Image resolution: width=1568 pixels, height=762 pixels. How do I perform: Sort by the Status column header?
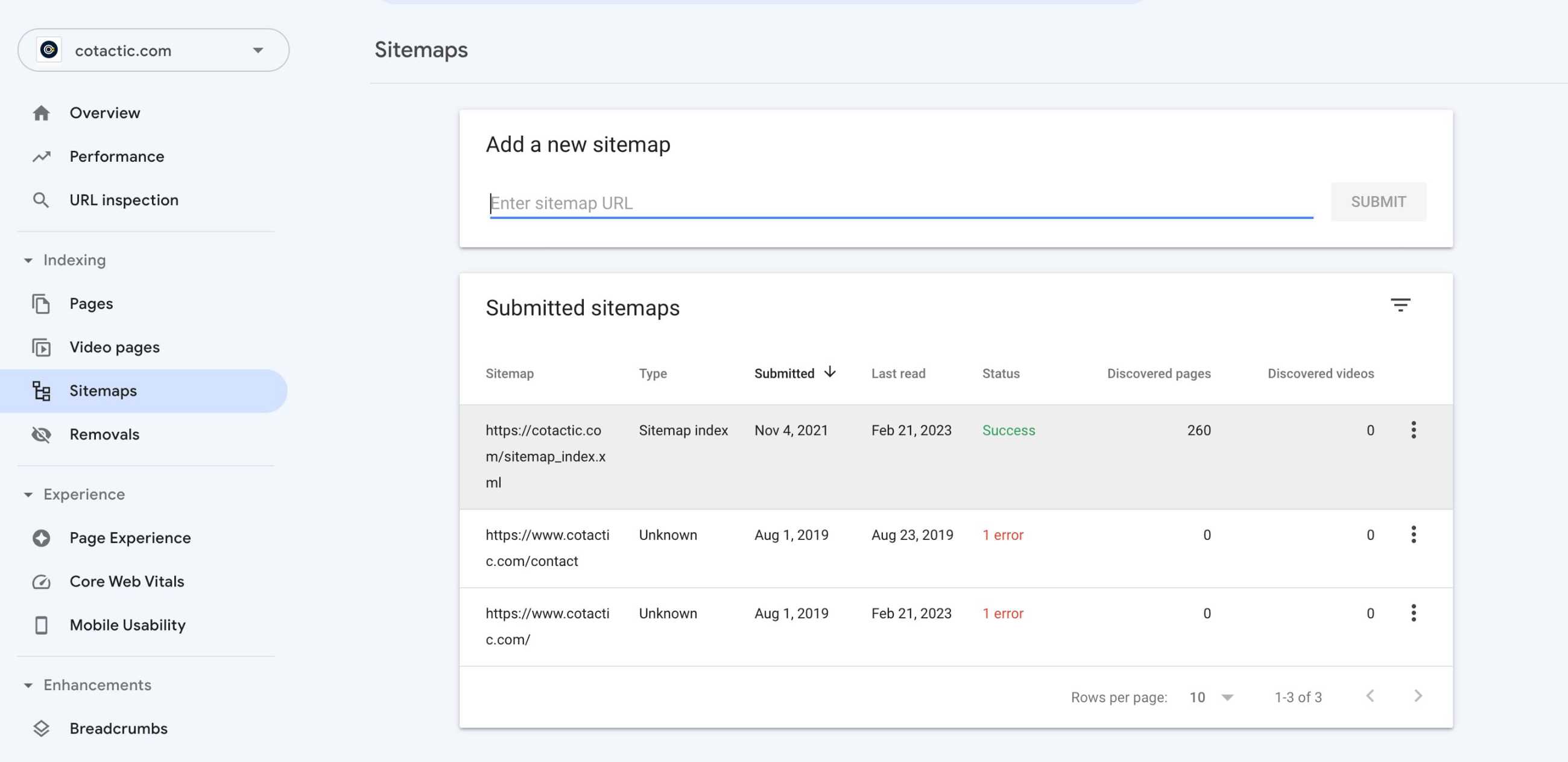pos(1001,373)
